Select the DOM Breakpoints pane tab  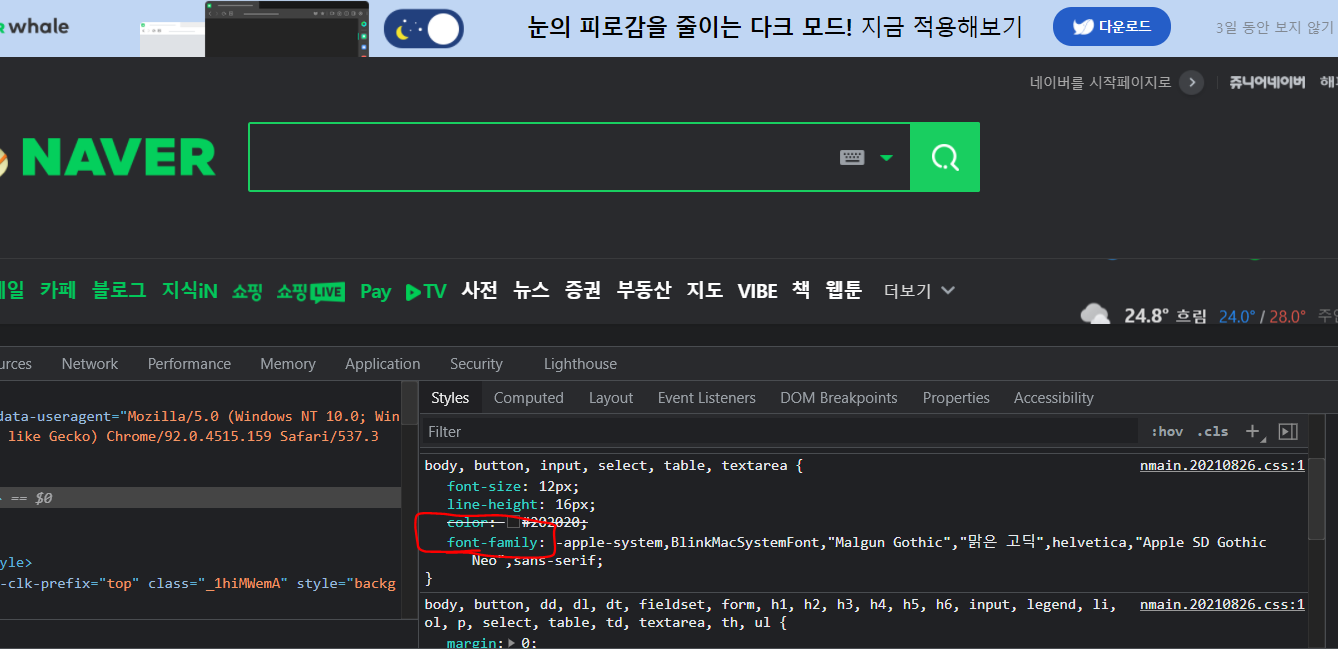click(839, 398)
